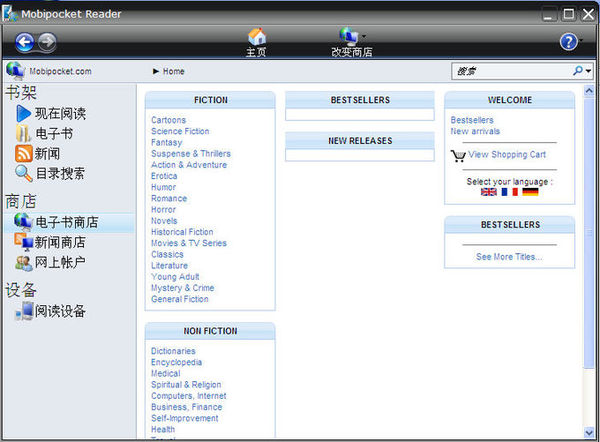Open the home page house icon
600x442 pixels.
tap(256, 37)
